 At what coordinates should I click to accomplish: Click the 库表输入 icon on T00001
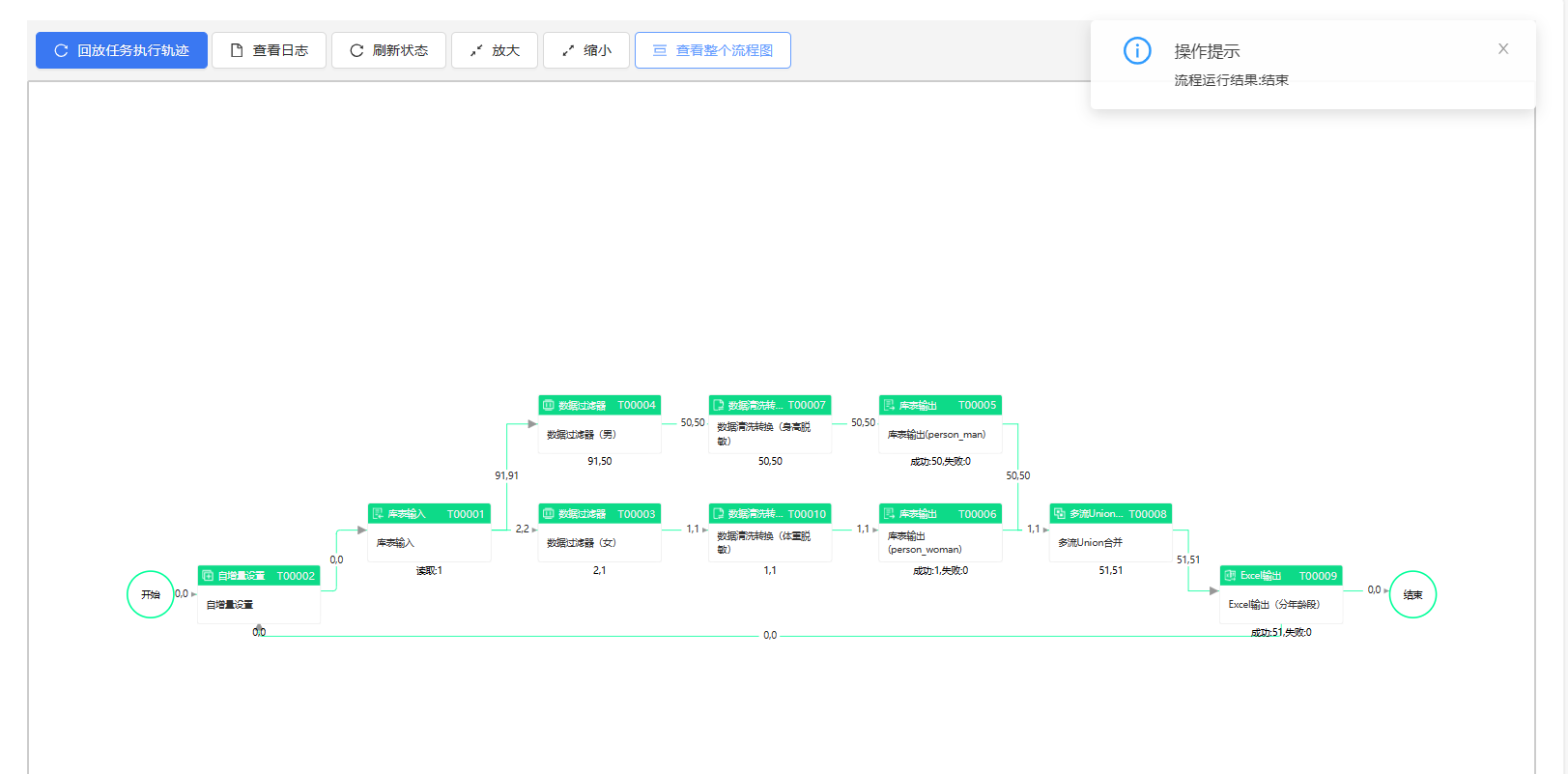coord(378,514)
